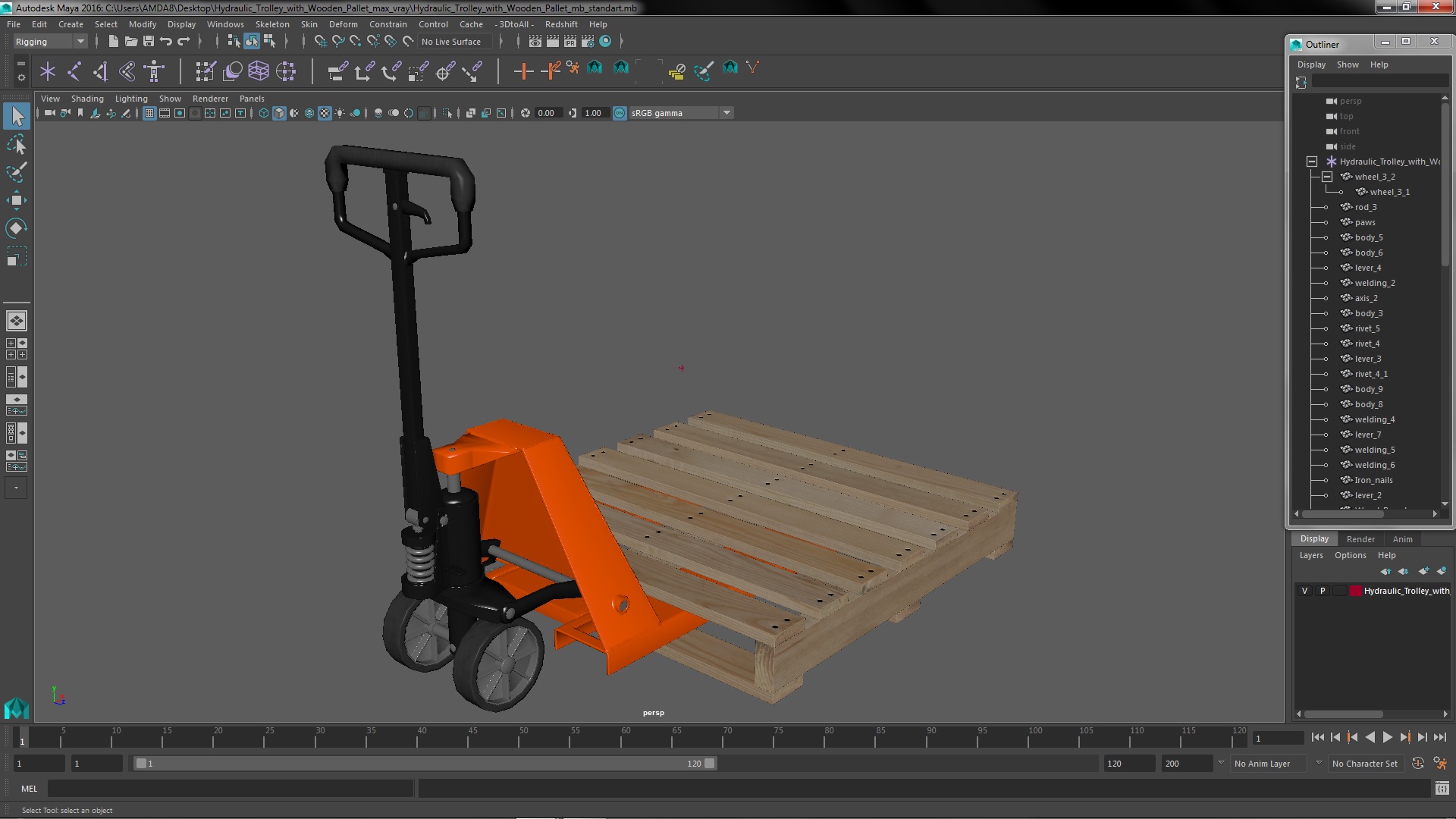Open the Display menu in Outliner
Viewport: 1456px width, 819px height.
click(x=1311, y=64)
